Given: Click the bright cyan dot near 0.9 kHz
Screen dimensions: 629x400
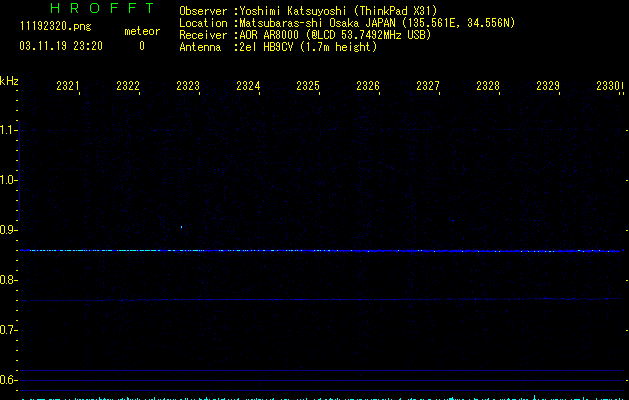Looking at the screenshot, I should click(x=182, y=227).
